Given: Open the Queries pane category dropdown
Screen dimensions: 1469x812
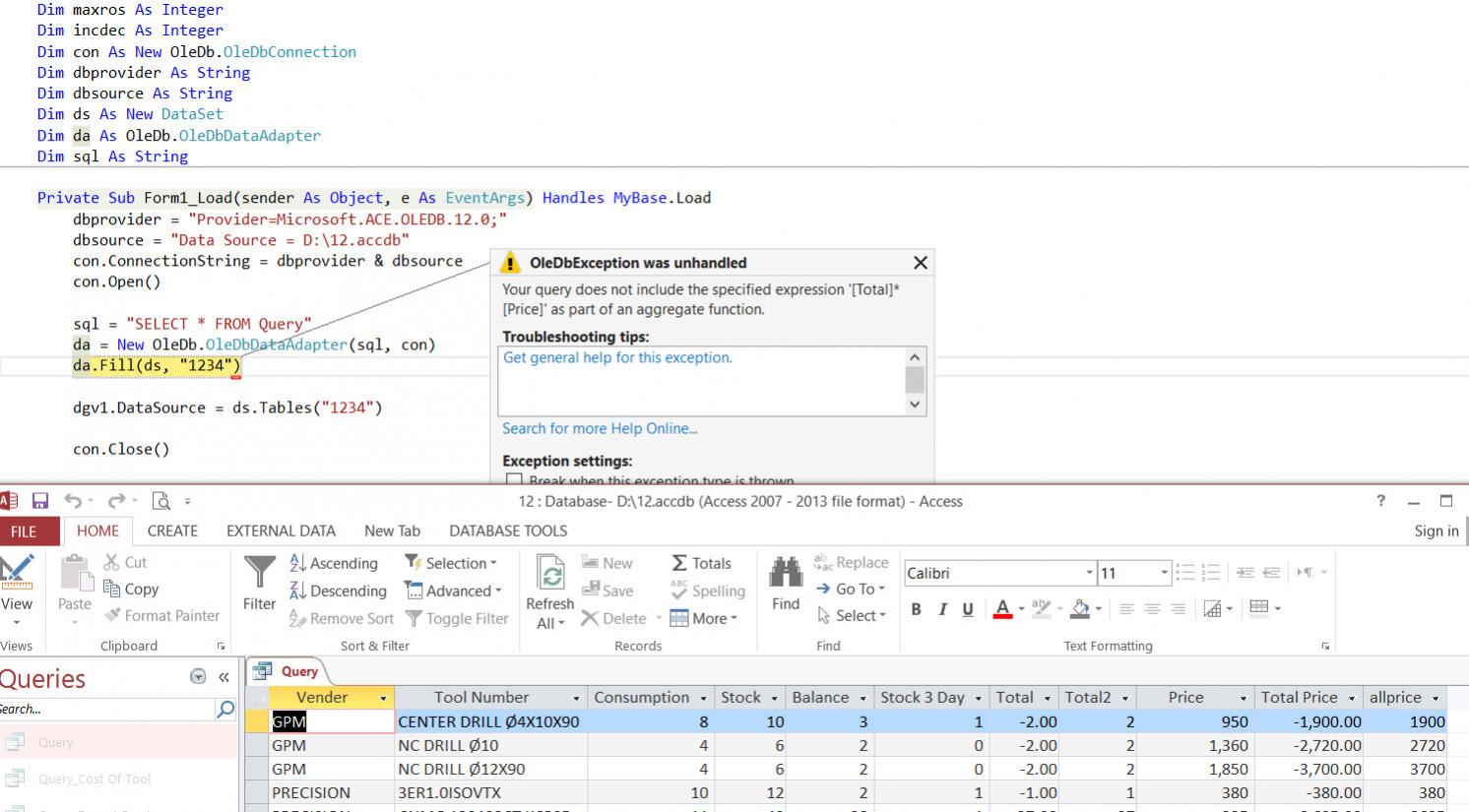Looking at the screenshot, I should point(198,677).
